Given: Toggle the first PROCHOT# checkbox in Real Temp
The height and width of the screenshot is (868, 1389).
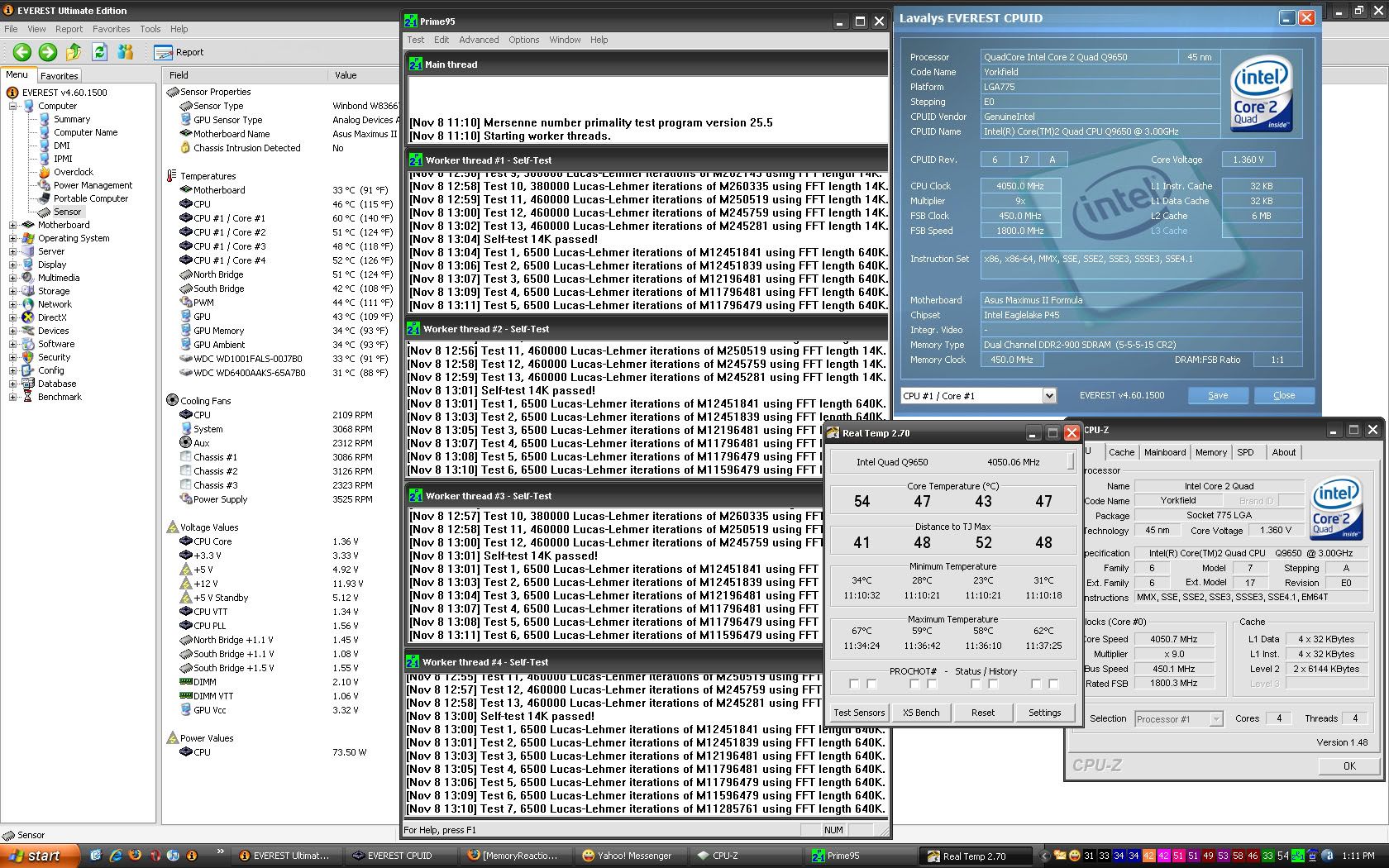Looking at the screenshot, I should [x=854, y=684].
